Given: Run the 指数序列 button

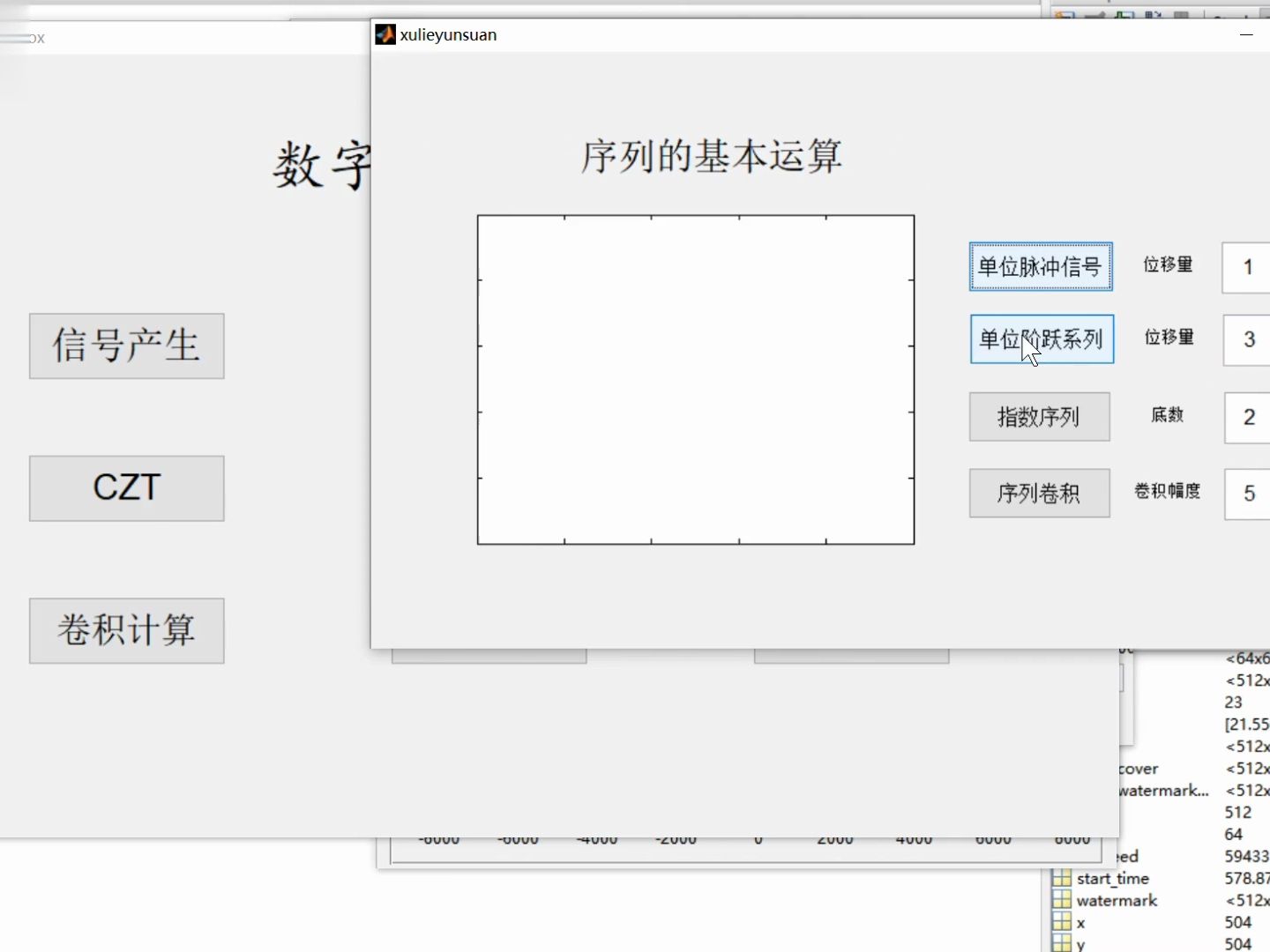Looking at the screenshot, I should pos(1039,416).
